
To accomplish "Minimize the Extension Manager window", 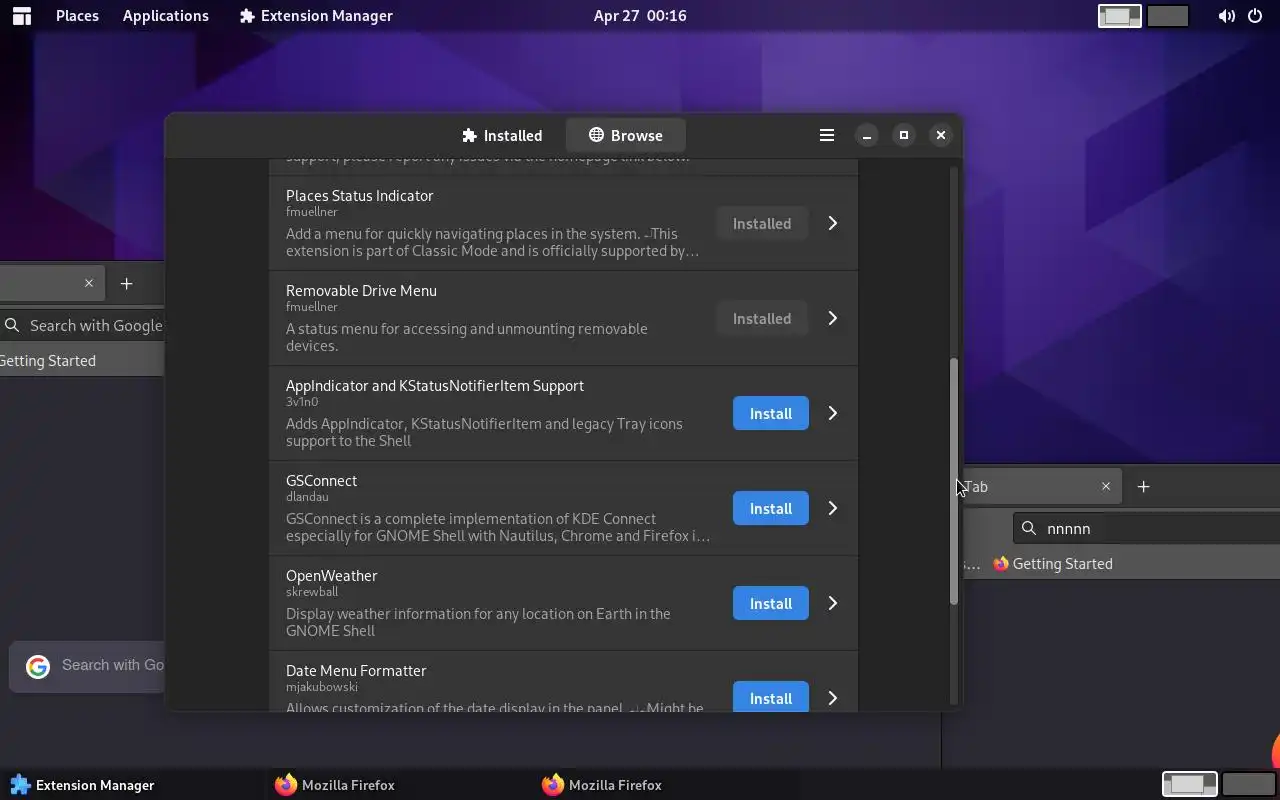I will point(867,135).
